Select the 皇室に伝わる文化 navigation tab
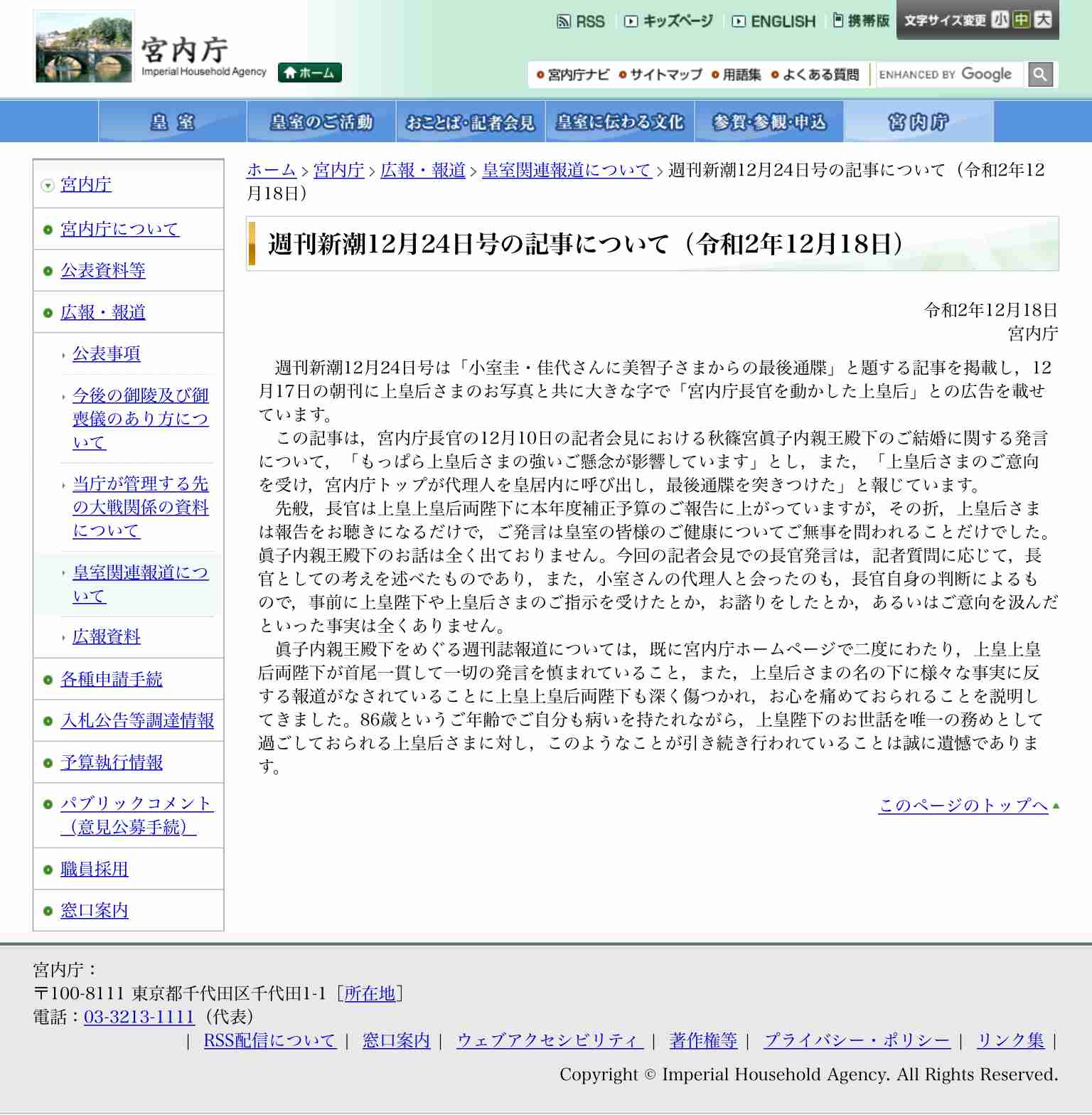The image size is (1092, 1115). click(620, 122)
